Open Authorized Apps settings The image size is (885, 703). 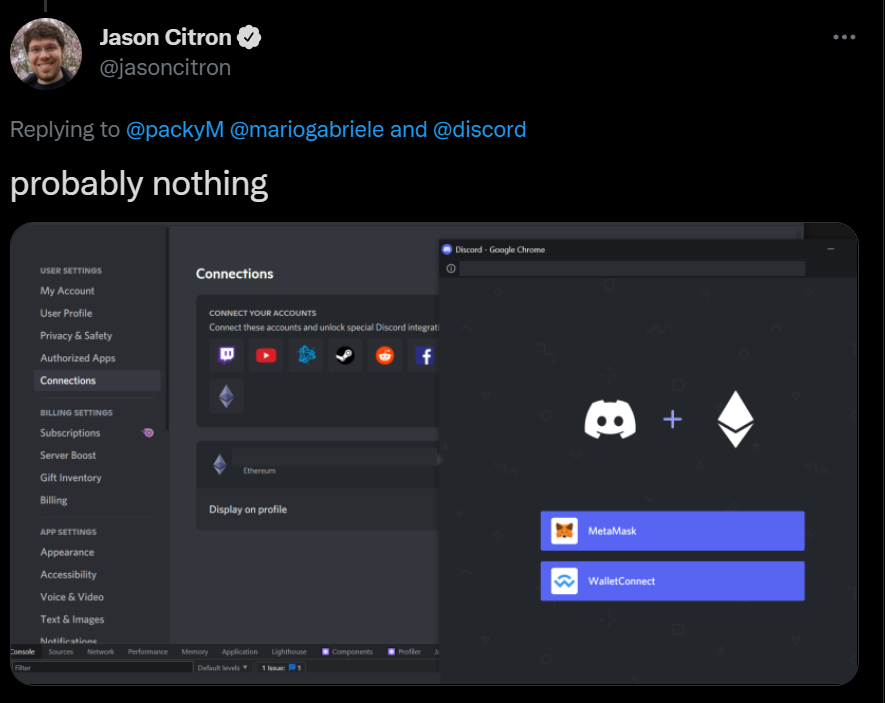[x=78, y=358]
